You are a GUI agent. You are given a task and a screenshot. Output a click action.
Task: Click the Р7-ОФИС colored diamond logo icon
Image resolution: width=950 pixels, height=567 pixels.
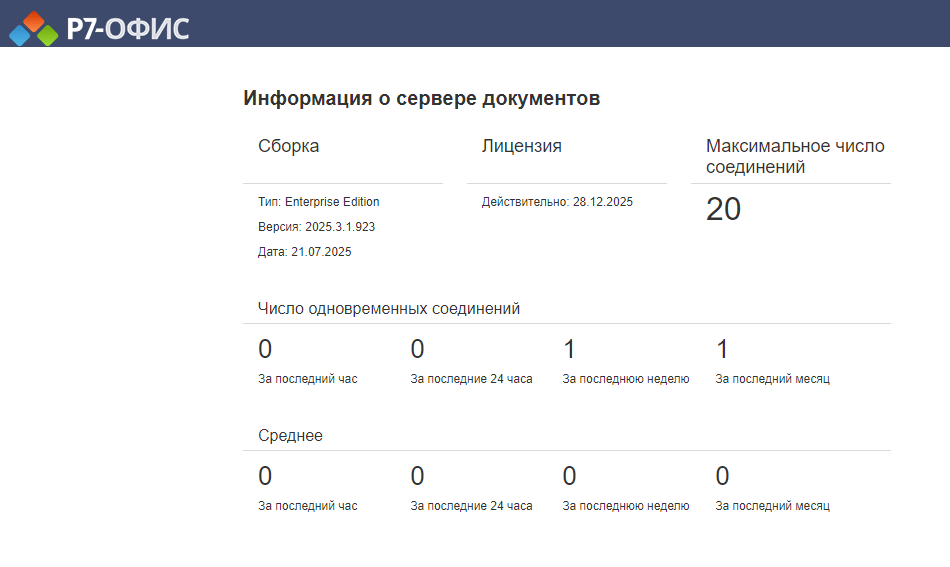(x=34, y=28)
